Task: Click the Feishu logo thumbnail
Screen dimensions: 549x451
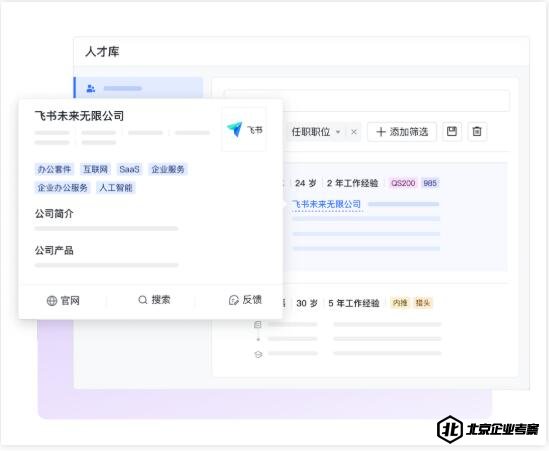Action: tap(244, 130)
